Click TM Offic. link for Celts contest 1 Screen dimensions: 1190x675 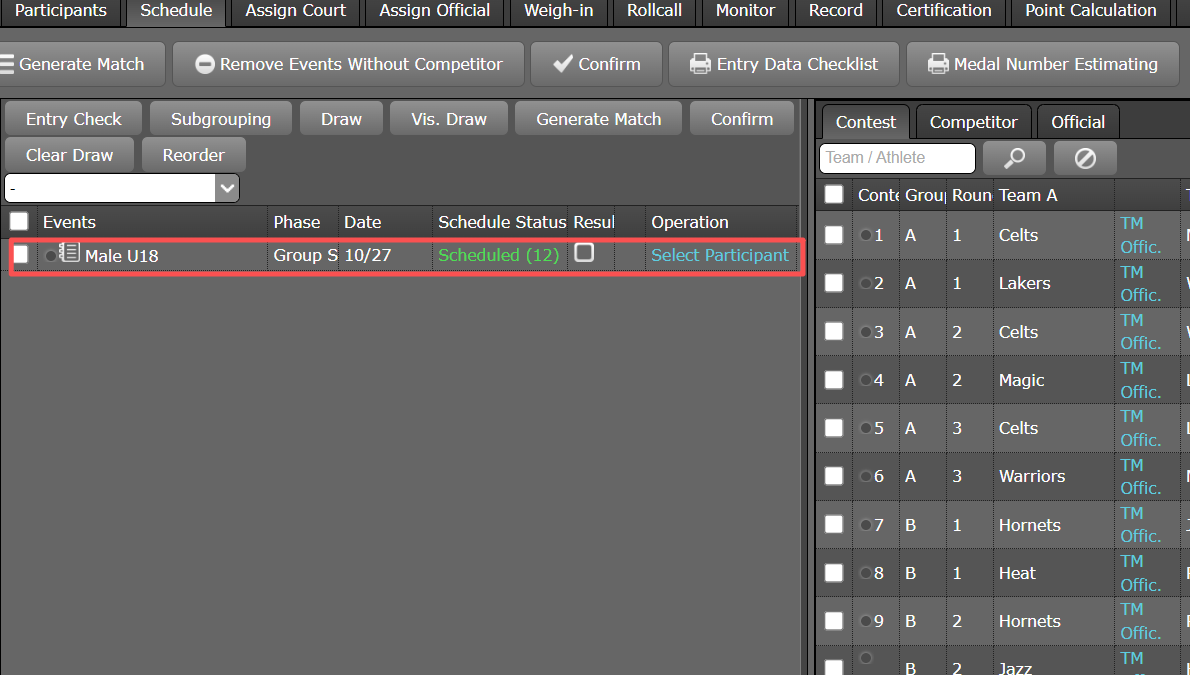pyautogui.click(x=1140, y=235)
